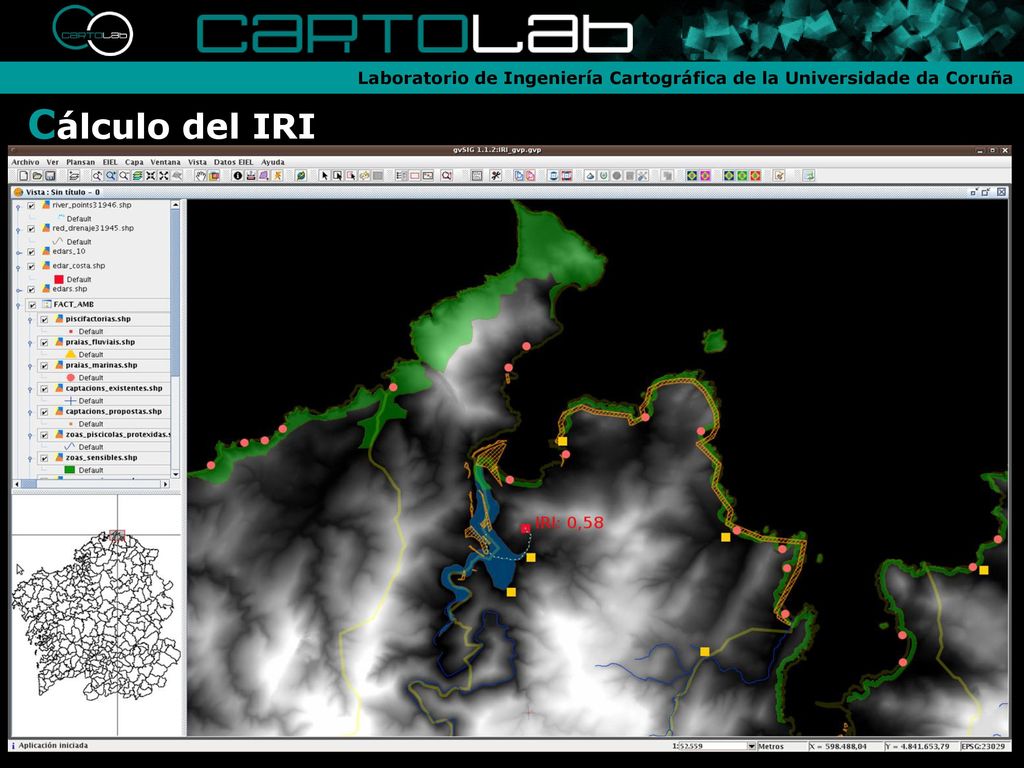1024x768 pixels.
Task: Collapse the FACT_AMB group node
Action: click(18, 305)
